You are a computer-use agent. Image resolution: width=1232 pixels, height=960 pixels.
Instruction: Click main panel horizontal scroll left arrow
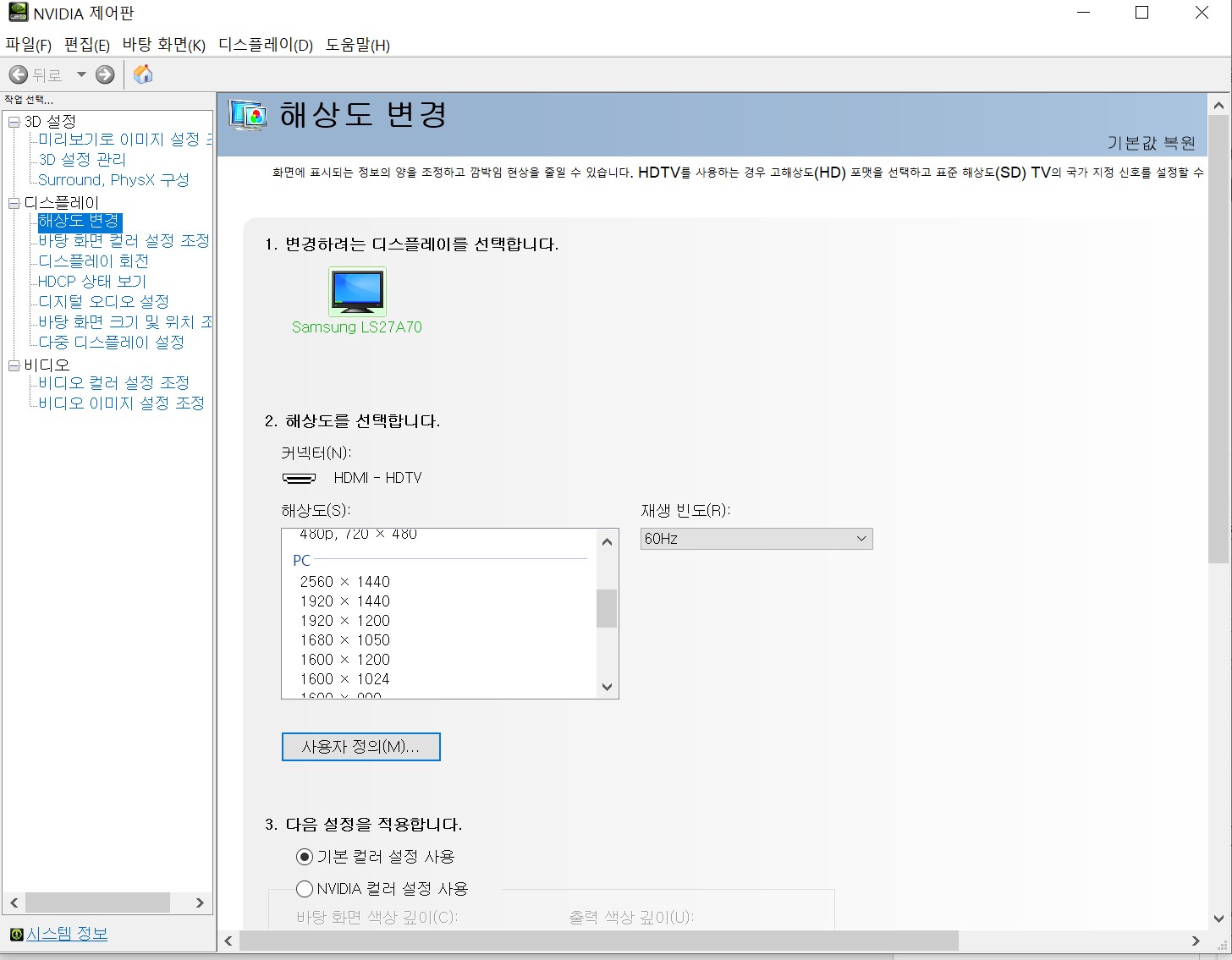pos(228,941)
